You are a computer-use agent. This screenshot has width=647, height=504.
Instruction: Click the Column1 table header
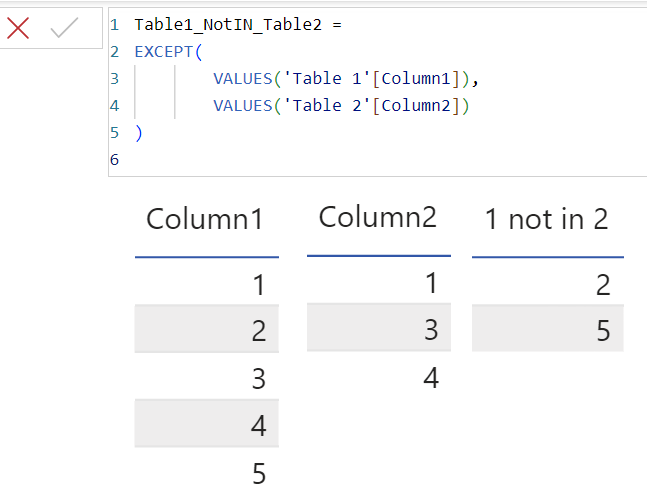click(205, 219)
